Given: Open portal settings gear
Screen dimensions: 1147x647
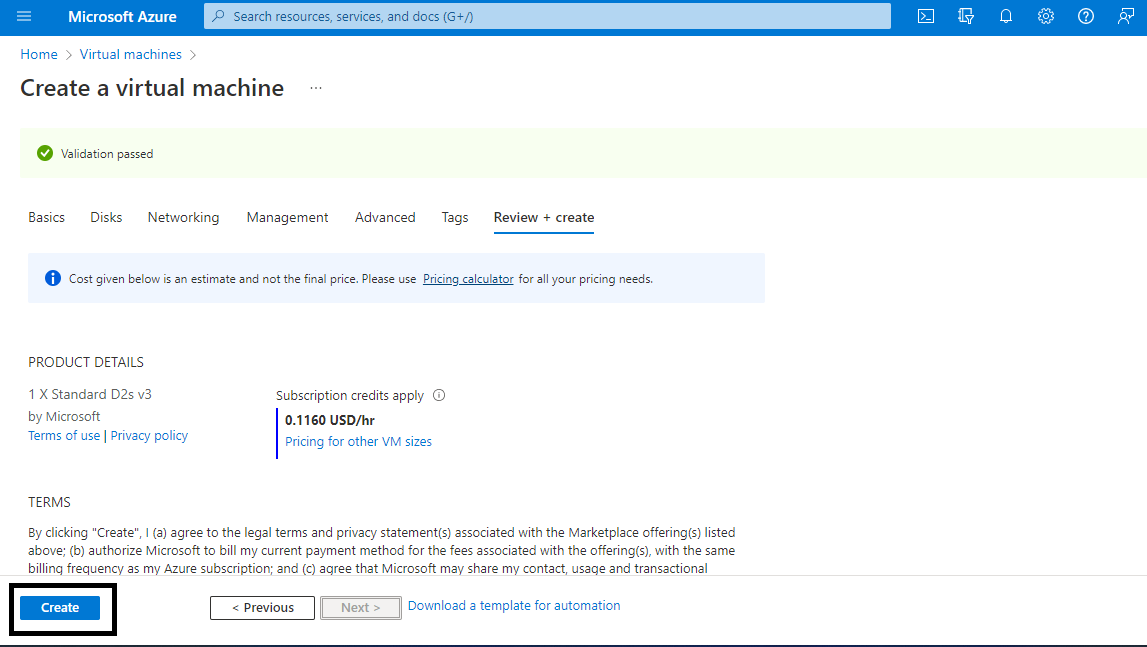Looking at the screenshot, I should [x=1046, y=16].
